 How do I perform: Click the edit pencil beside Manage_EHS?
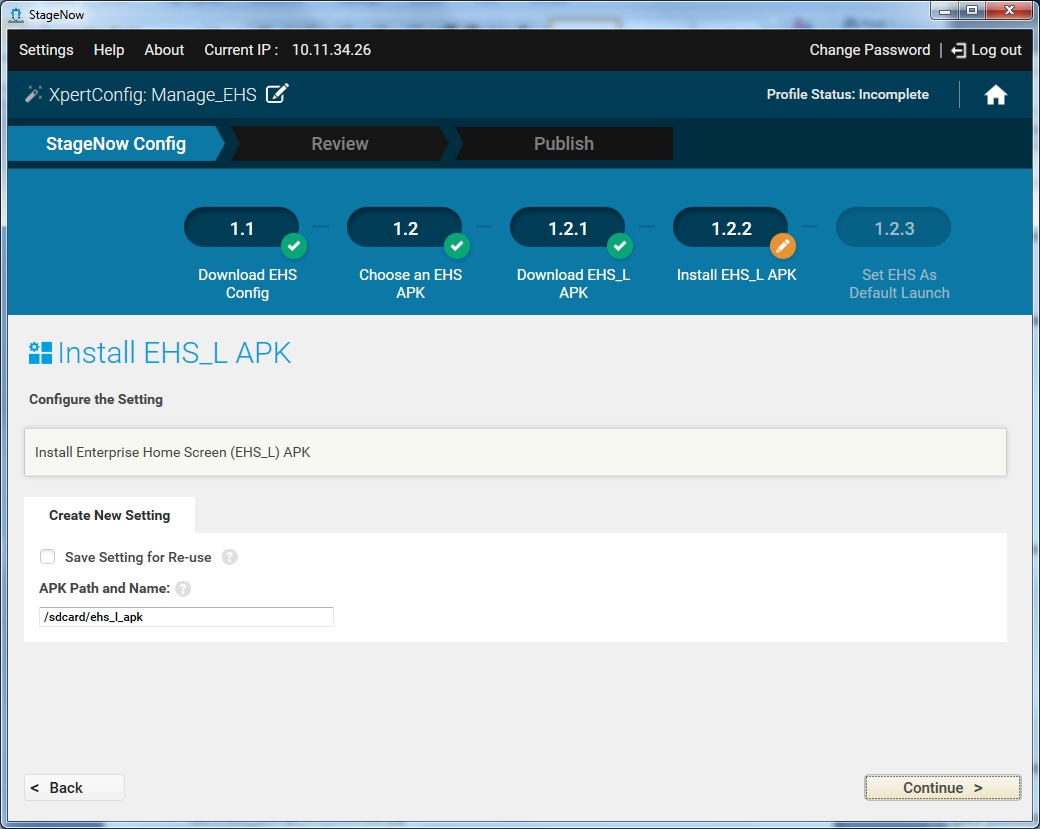click(277, 94)
